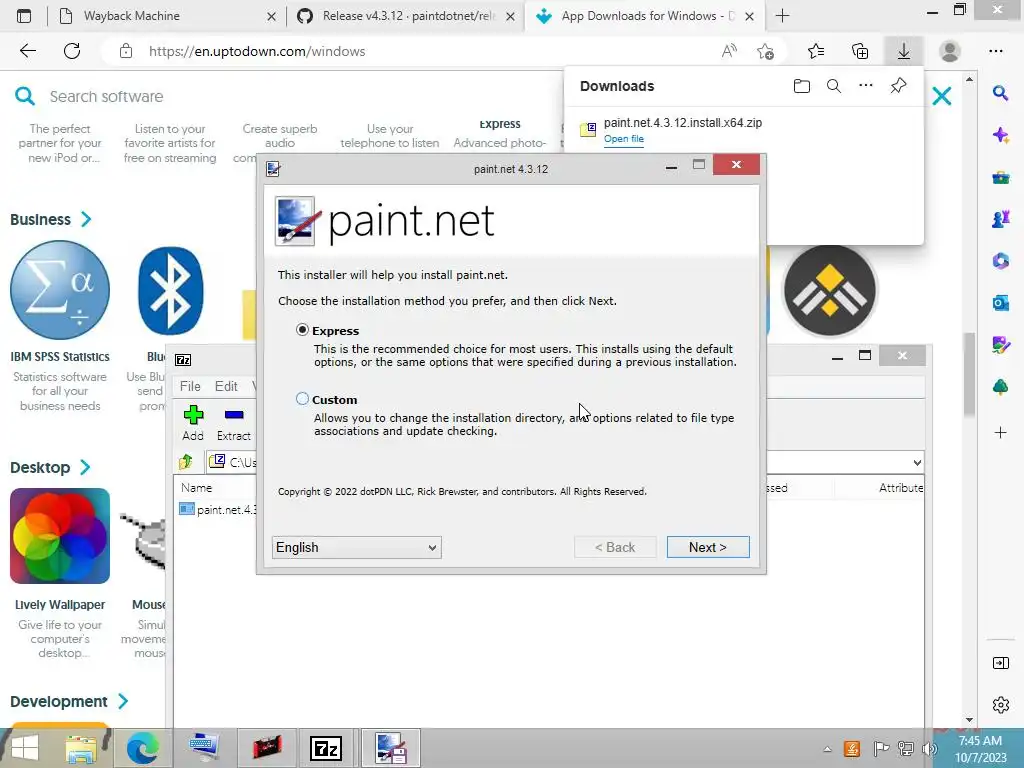This screenshot has width=1024, height=768.
Task: Open Edge sidebar tree icon
Action: [x=1000, y=387]
